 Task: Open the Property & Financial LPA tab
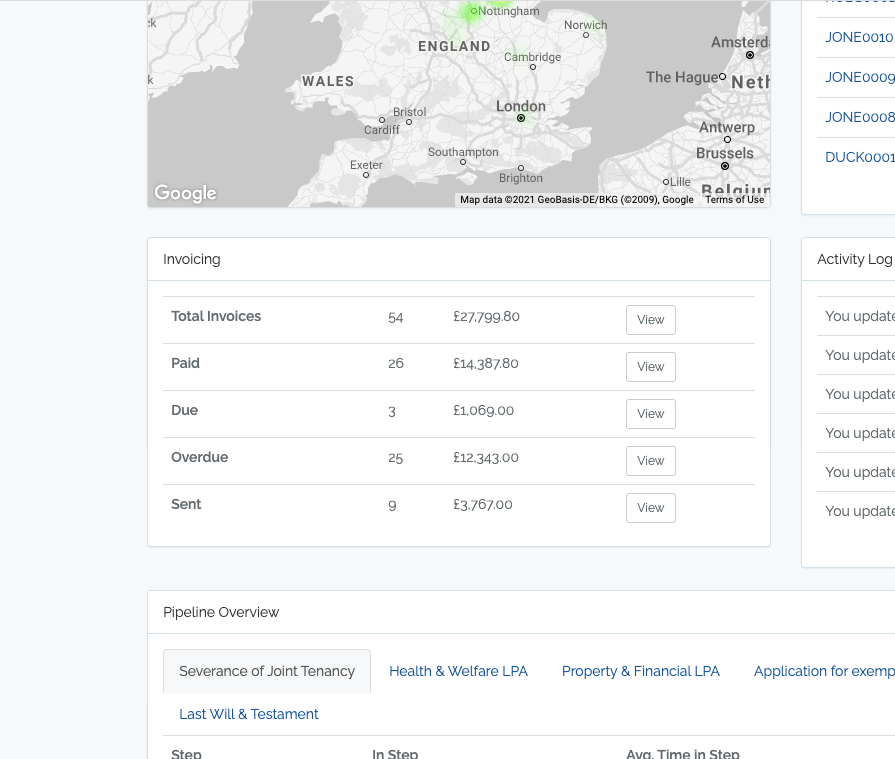click(640, 671)
